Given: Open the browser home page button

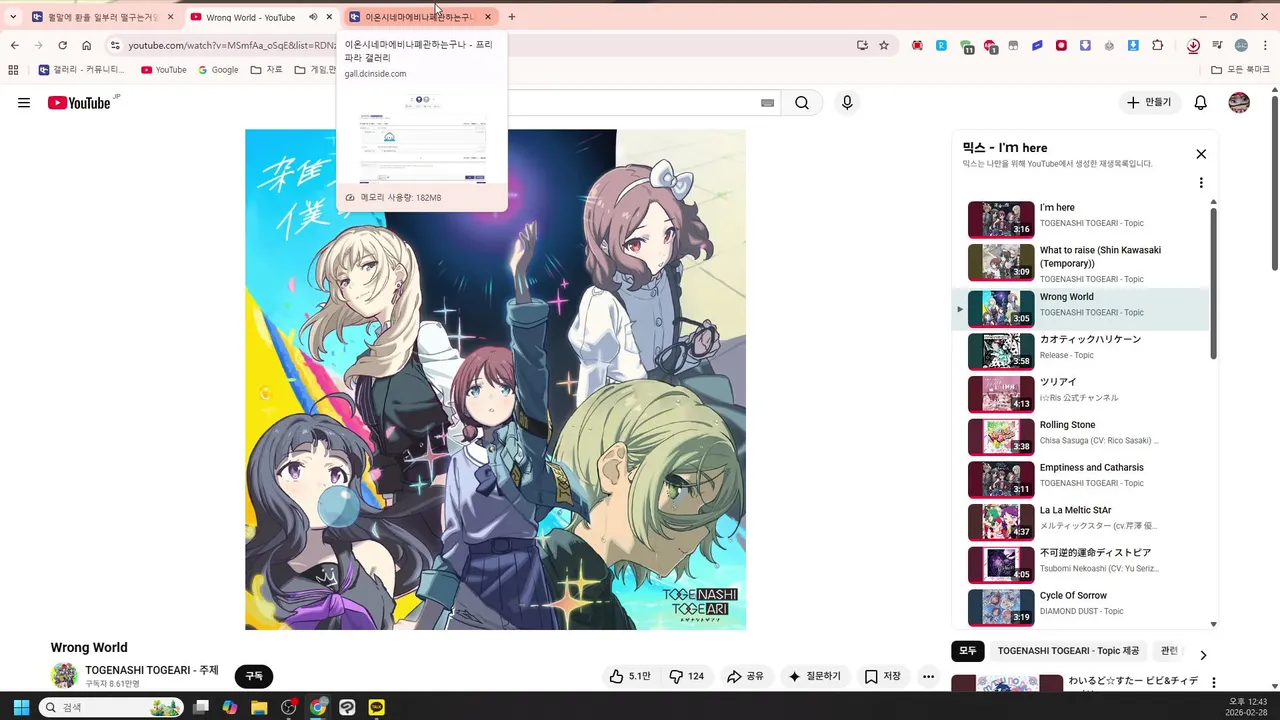Looking at the screenshot, I should [x=87, y=45].
